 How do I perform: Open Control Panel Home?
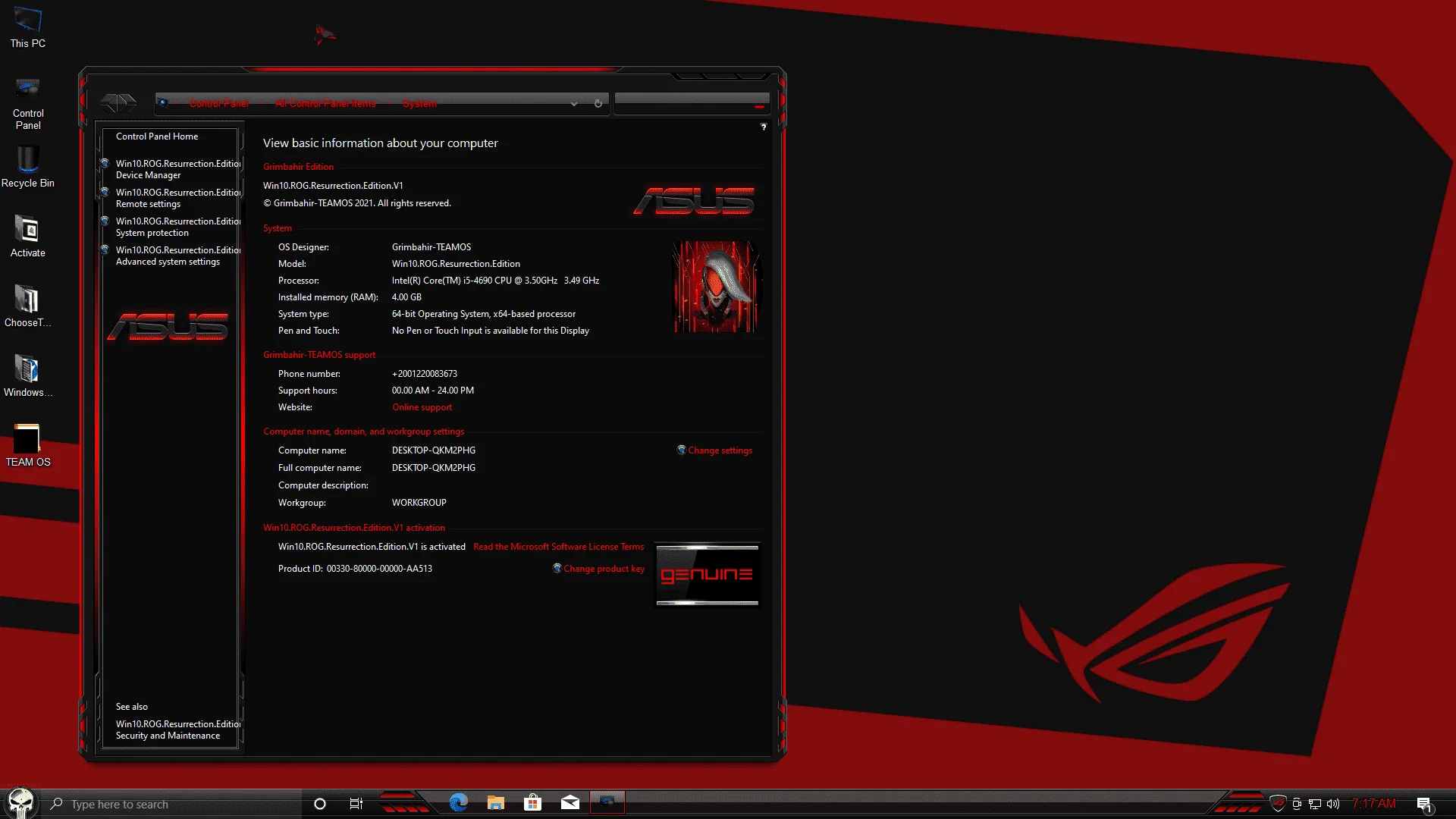[x=157, y=136]
